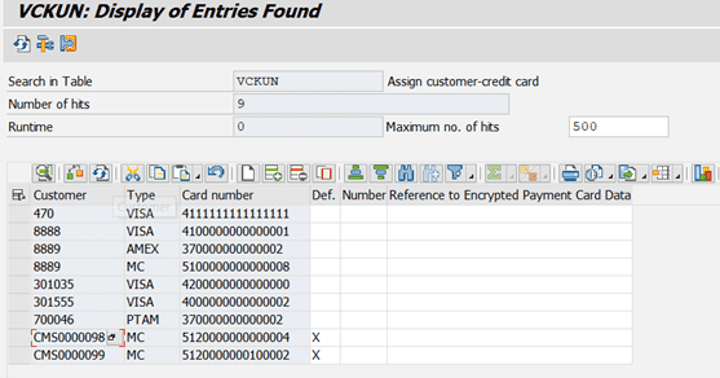720x378 pixels.
Task: Click the Export icon with green arrow
Action: [x=628, y=173]
